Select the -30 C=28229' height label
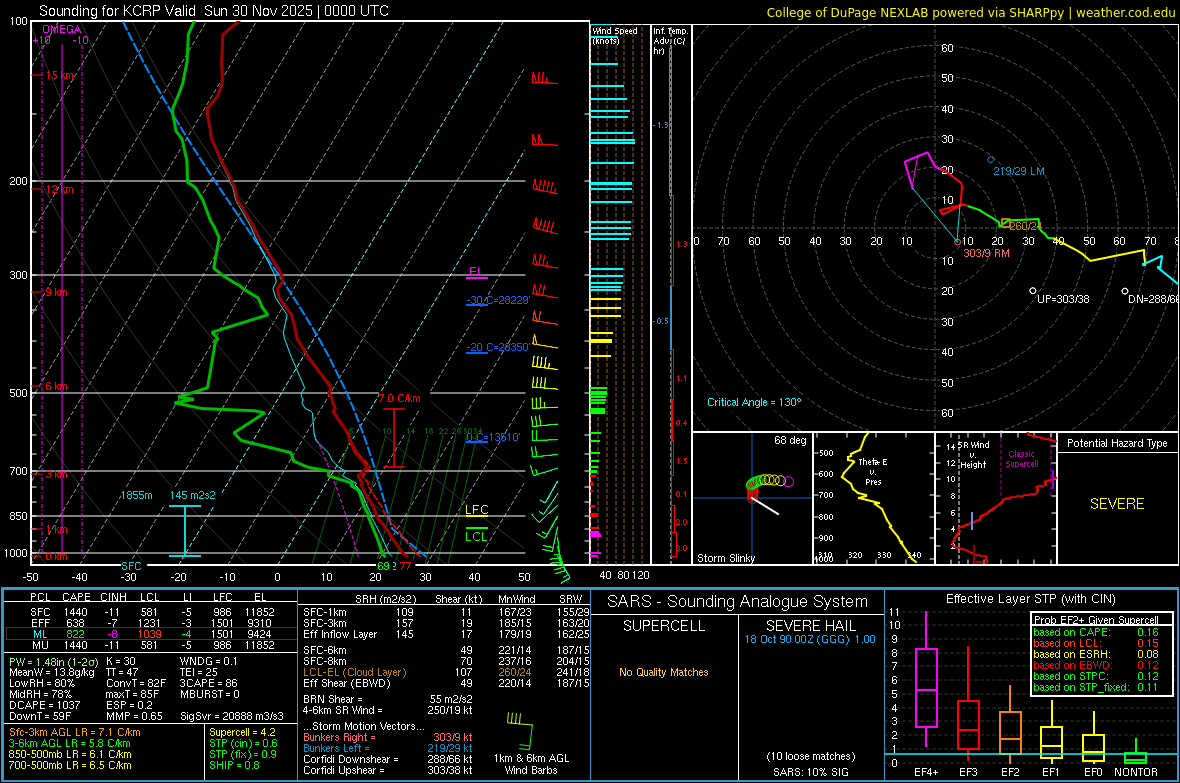1180x783 pixels. click(x=498, y=300)
